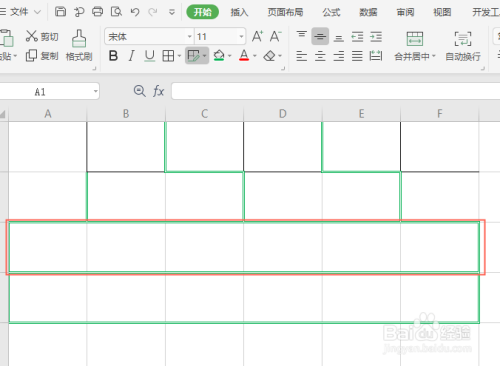This screenshot has height=366, width=500.
Task: Expand the eraser clear dropdown arrow
Action: (x=280, y=56)
